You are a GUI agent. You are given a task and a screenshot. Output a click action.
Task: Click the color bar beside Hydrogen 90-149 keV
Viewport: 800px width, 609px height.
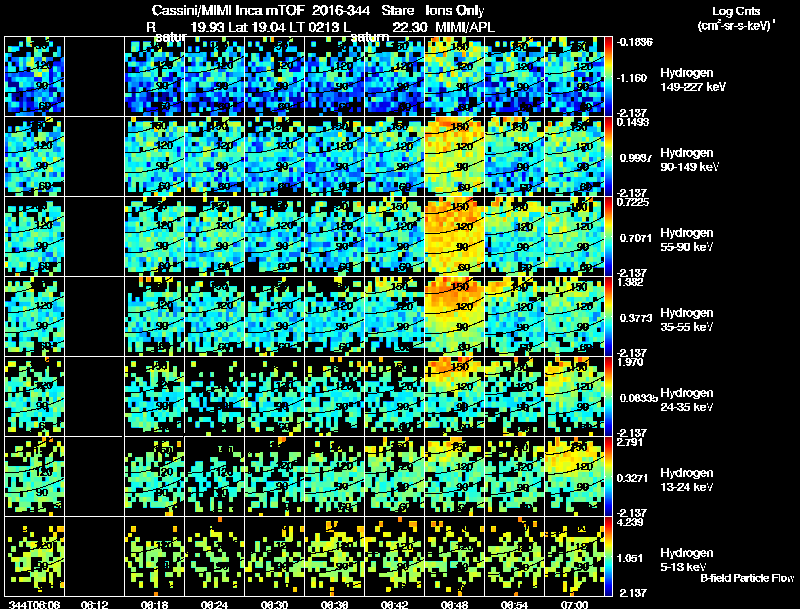(608, 157)
